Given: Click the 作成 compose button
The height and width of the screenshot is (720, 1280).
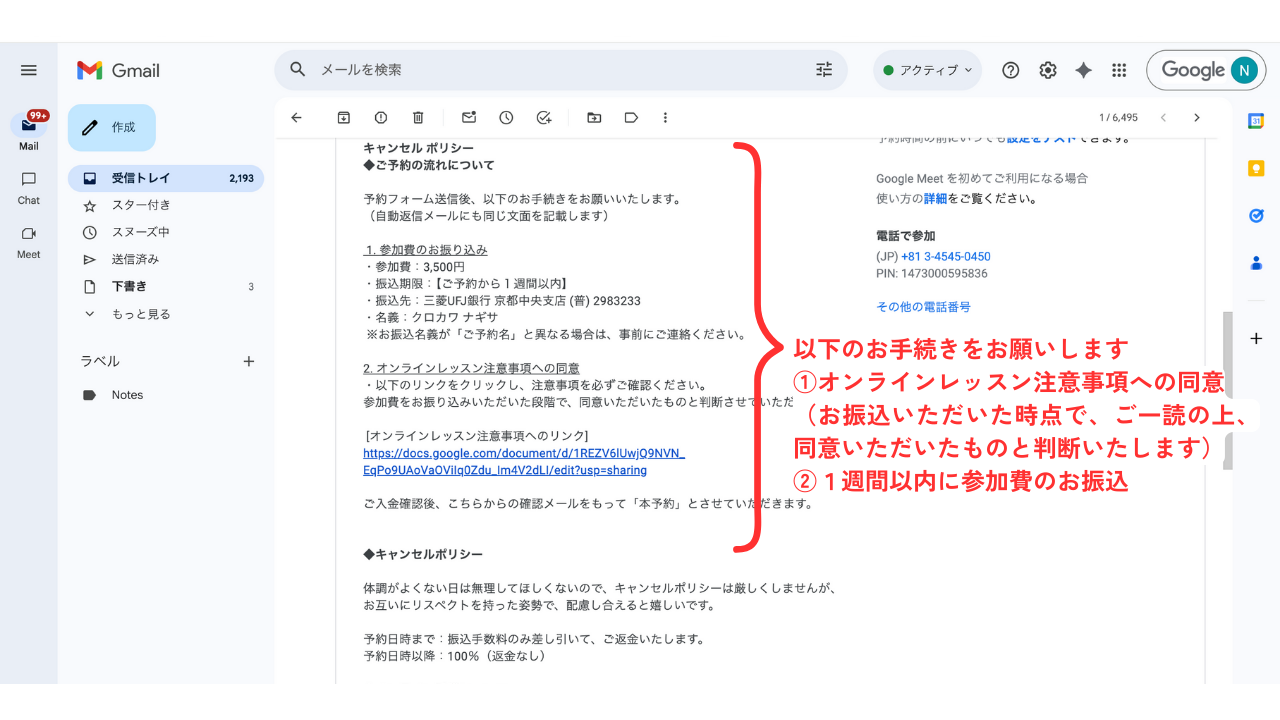Looking at the screenshot, I should coord(112,128).
